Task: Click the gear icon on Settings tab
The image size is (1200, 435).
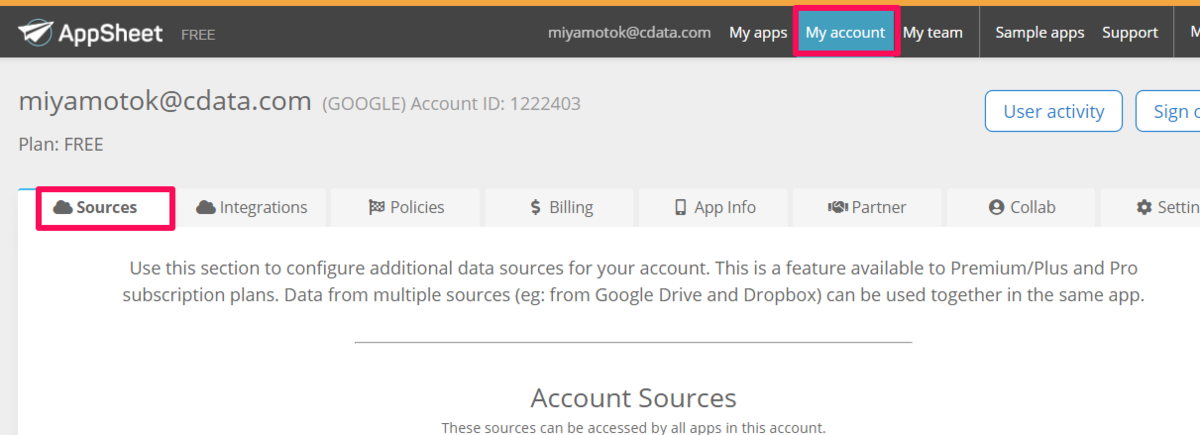Action: 1144,208
